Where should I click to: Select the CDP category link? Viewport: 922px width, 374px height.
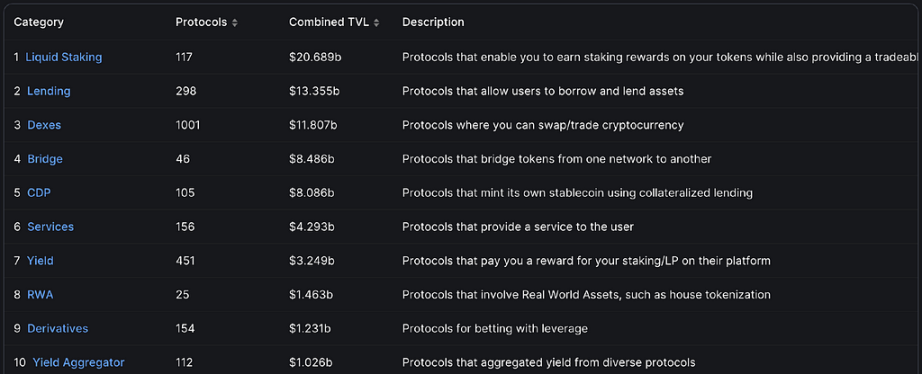(x=39, y=193)
